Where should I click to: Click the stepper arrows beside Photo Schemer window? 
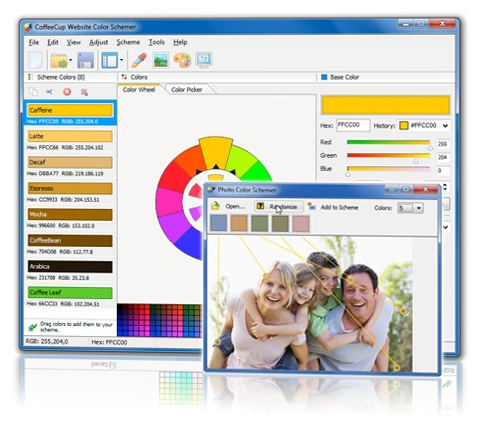click(x=446, y=187)
